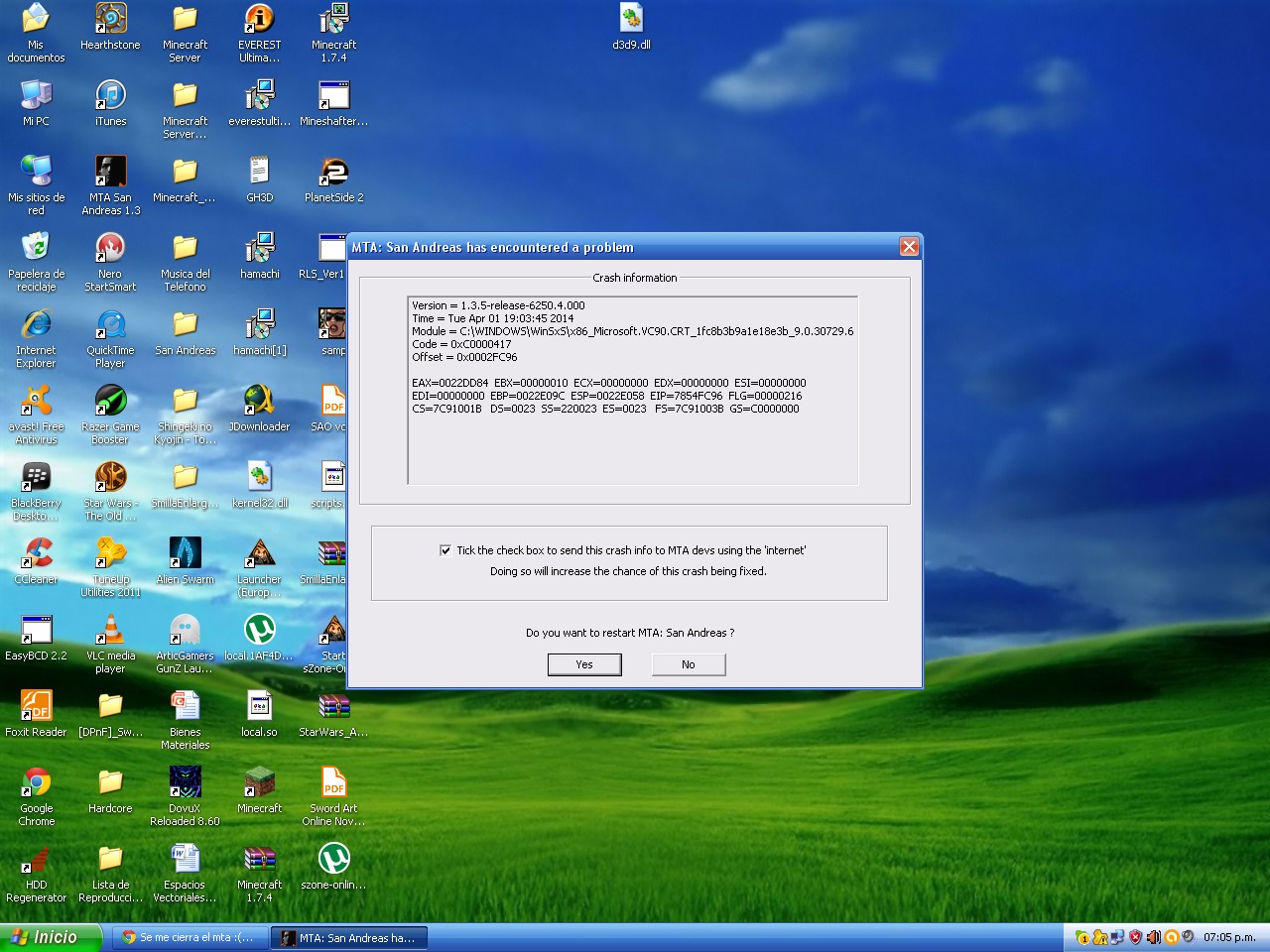The image size is (1270, 952).
Task: Select the Bienes Materiales PowerPoint shortcut
Action: [185, 720]
